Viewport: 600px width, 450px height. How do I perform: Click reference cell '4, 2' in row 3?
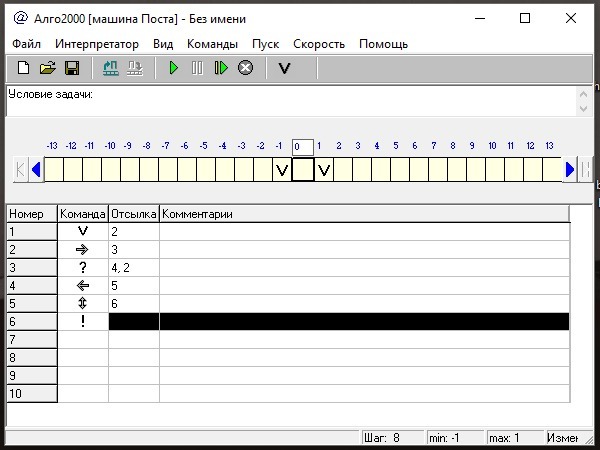[x=134, y=267]
